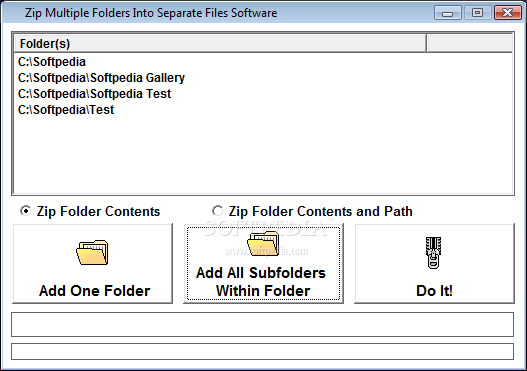Minimize the Zip Multiple Folders window
The height and width of the screenshot is (371, 527).
[x=448, y=13]
